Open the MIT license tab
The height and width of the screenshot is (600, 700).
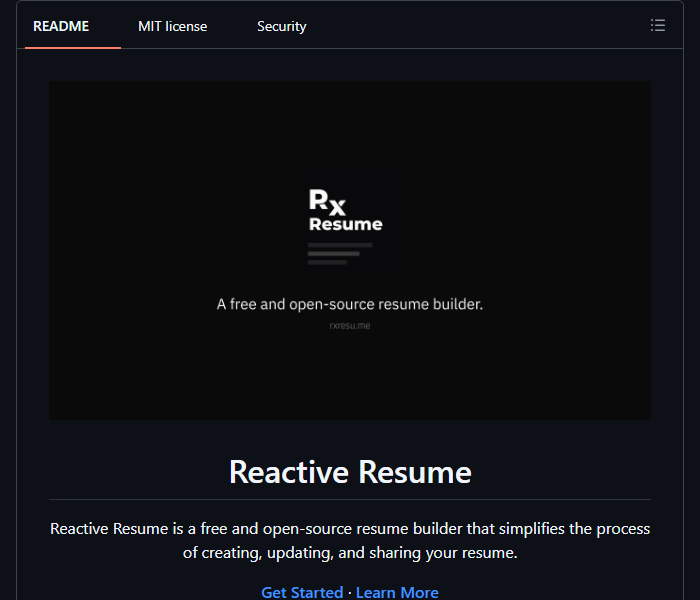172,26
